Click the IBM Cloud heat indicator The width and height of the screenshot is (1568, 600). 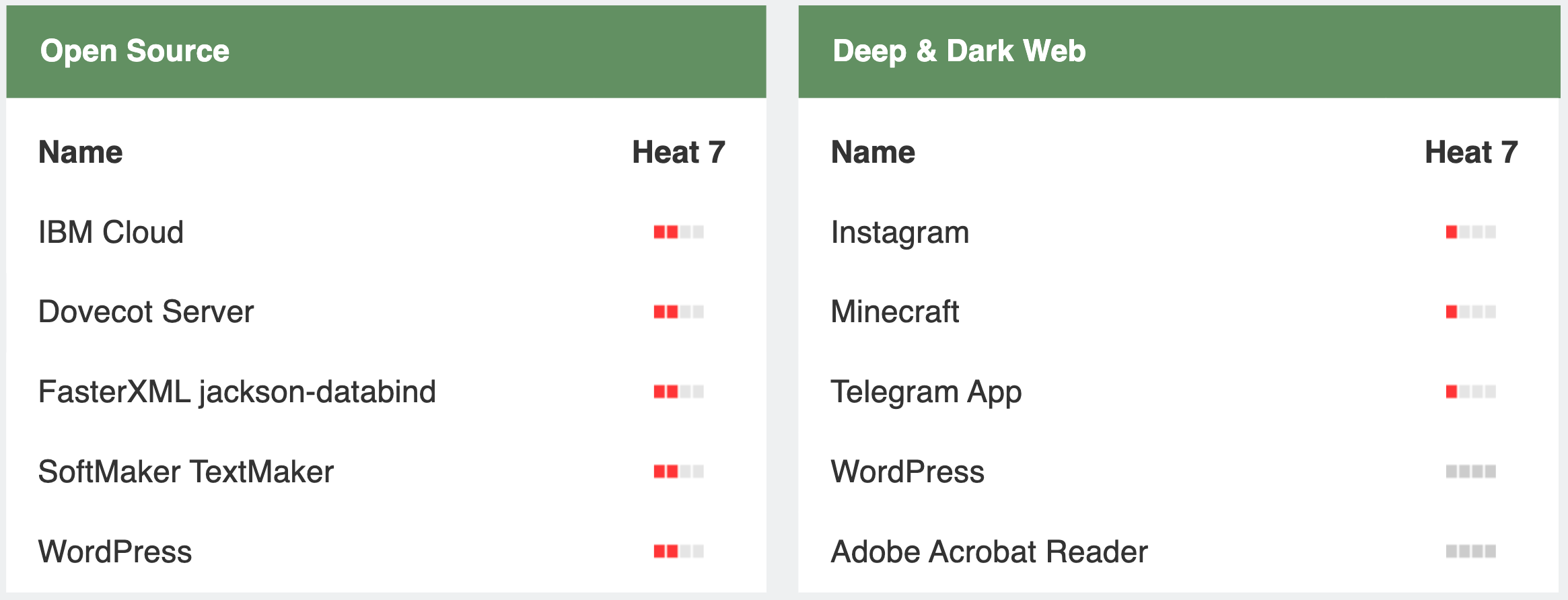pyautogui.click(x=678, y=232)
